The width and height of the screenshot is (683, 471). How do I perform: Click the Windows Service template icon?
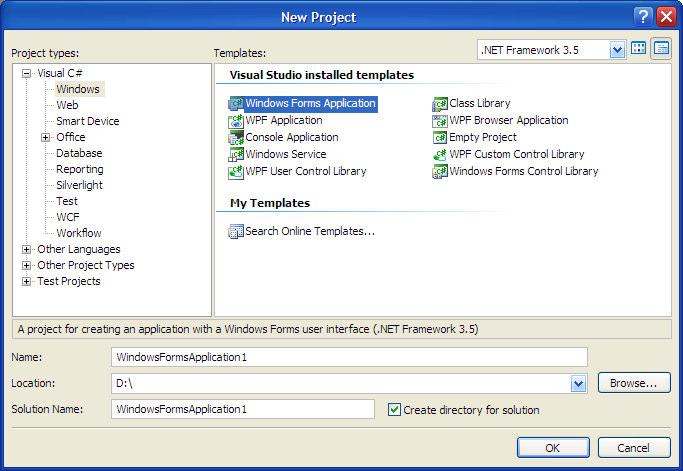[236, 155]
